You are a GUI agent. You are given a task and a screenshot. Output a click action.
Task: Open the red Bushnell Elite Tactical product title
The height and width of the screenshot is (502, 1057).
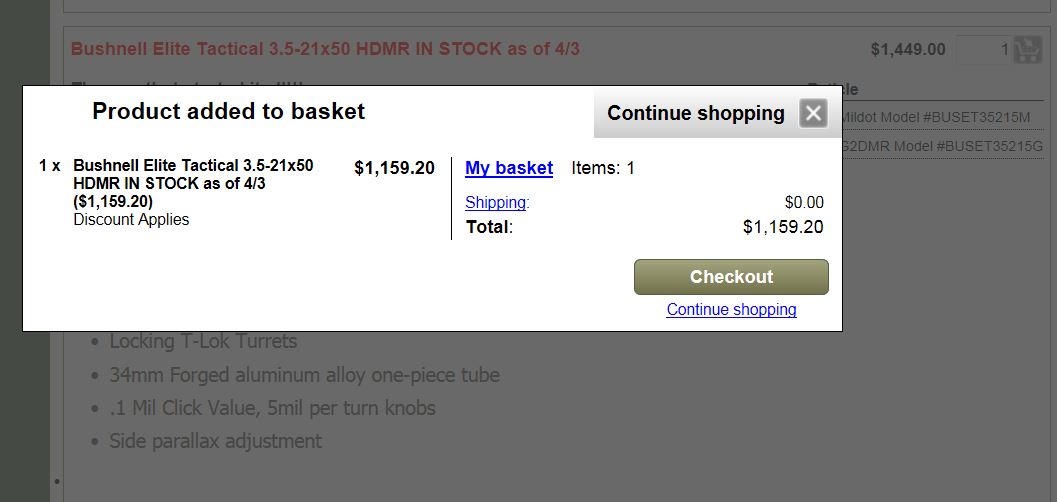(x=325, y=48)
